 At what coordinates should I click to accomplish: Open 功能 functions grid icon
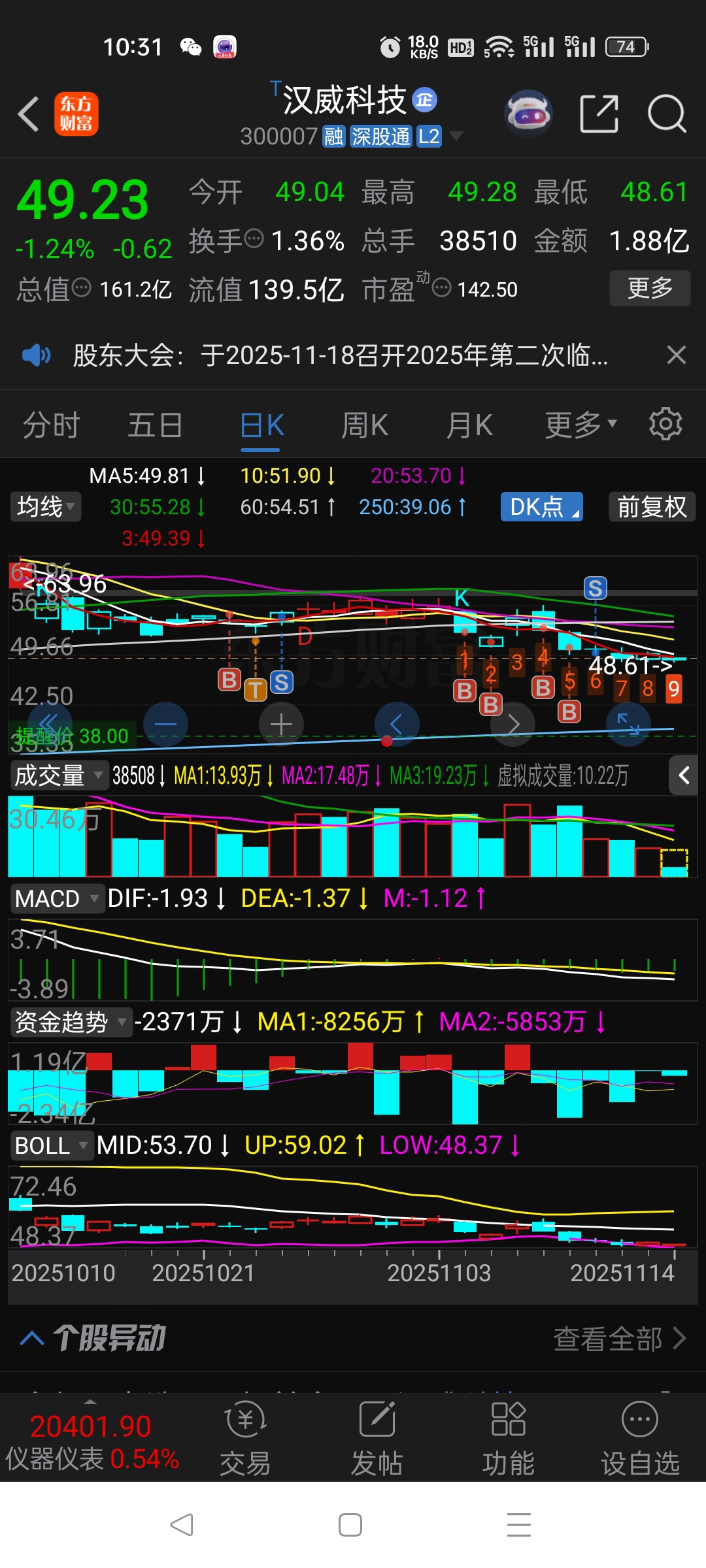click(x=509, y=1439)
